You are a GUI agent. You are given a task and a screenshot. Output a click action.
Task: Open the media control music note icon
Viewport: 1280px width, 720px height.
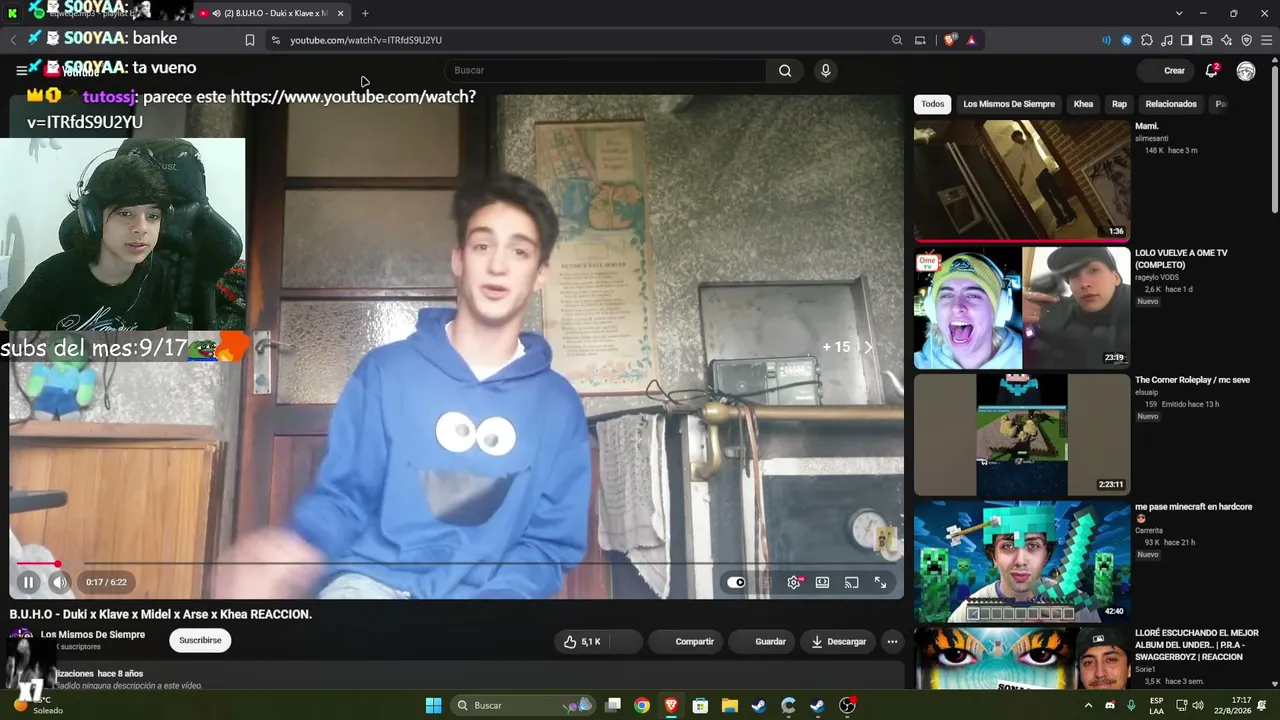1167,40
